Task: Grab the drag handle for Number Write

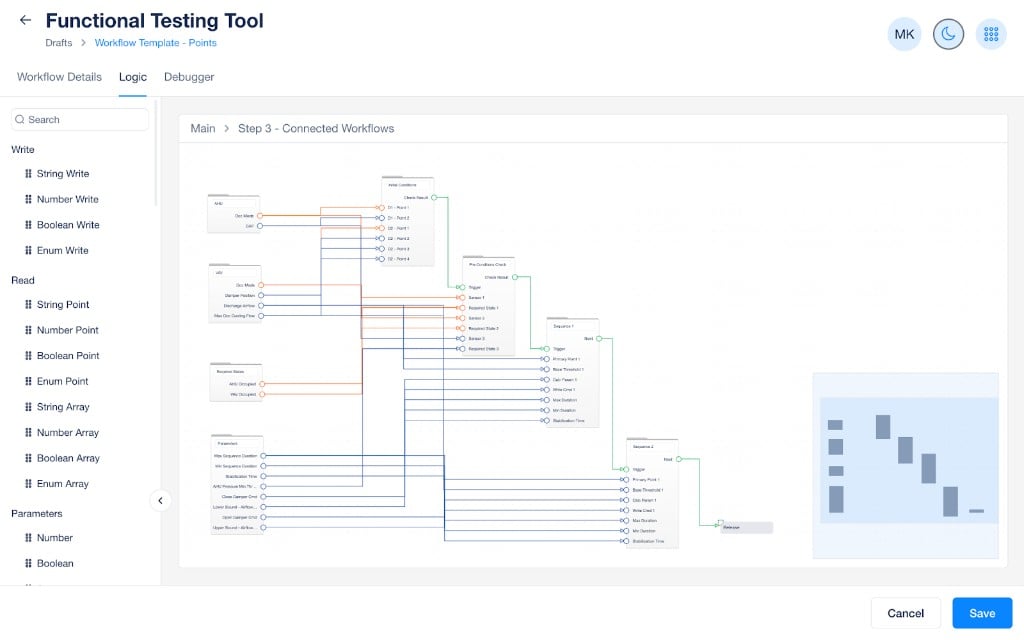Action: [x=28, y=199]
